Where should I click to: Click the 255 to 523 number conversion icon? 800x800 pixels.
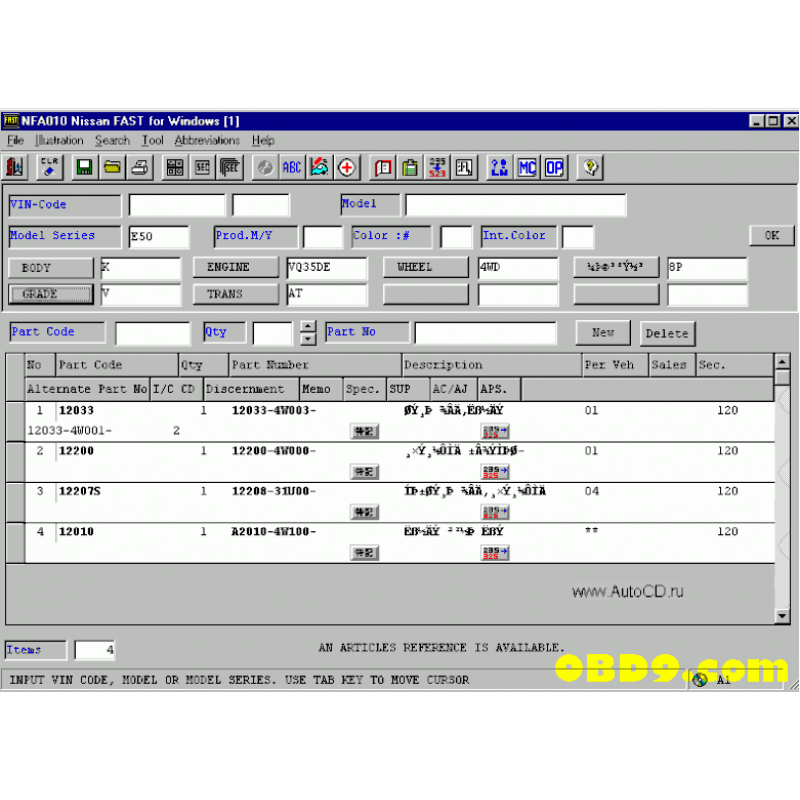(x=437, y=167)
